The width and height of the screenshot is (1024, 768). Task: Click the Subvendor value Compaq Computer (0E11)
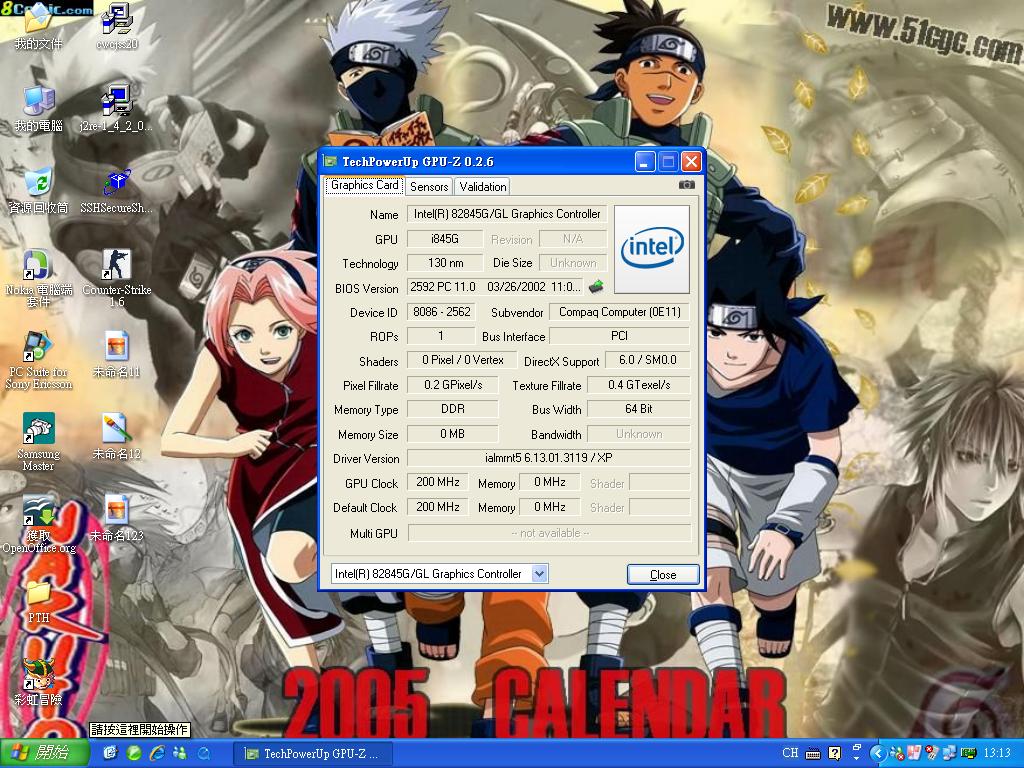620,312
